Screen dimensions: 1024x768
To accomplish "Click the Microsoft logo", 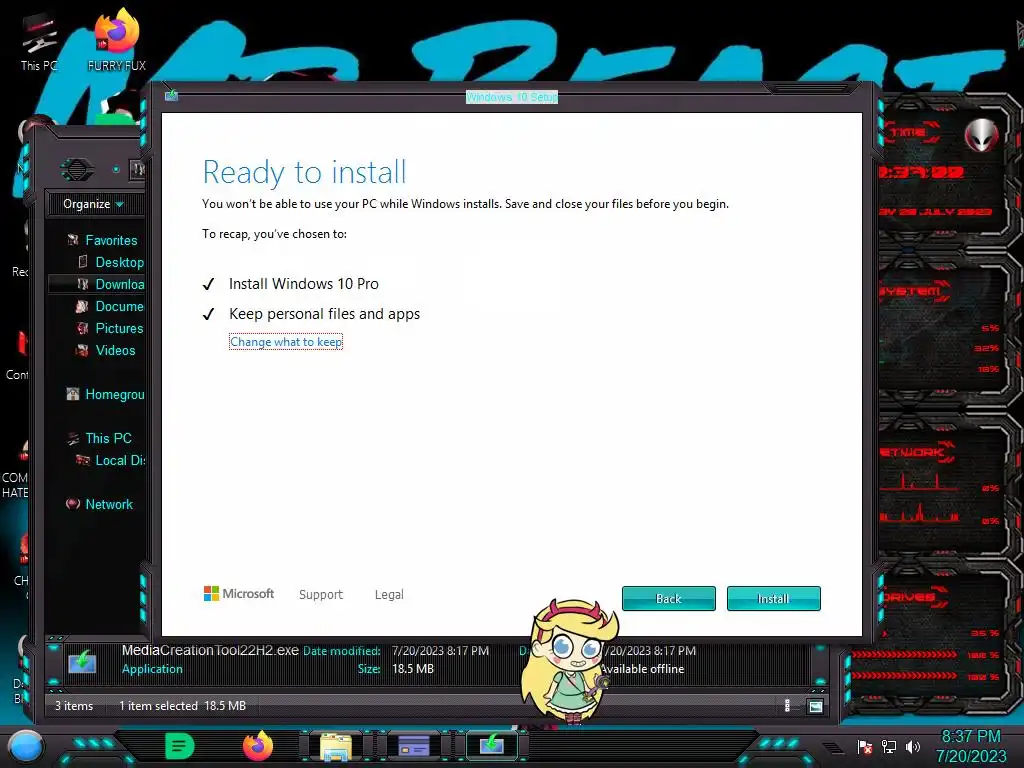I will pos(239,594).
